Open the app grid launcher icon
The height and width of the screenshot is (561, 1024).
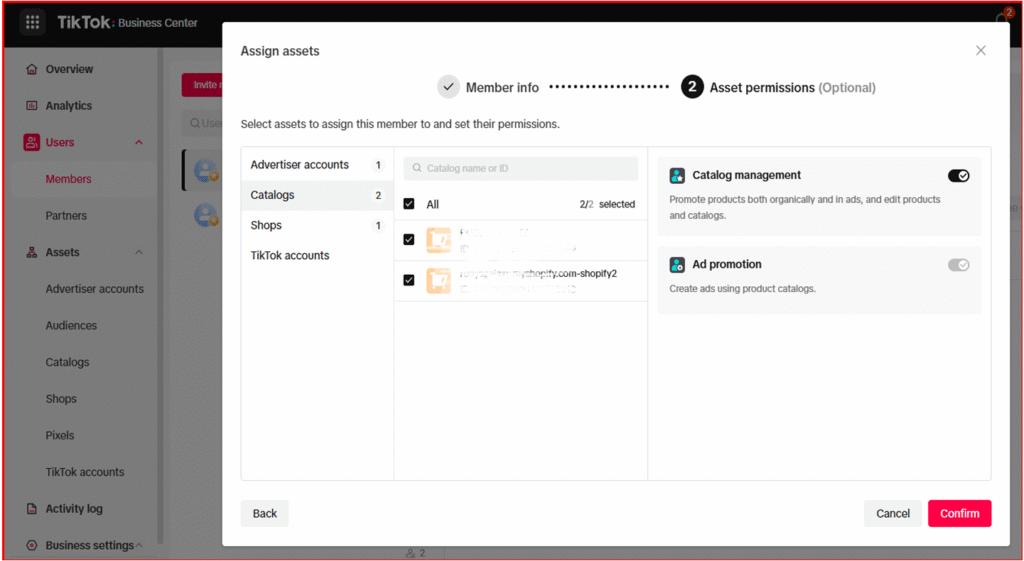[33, 22]
